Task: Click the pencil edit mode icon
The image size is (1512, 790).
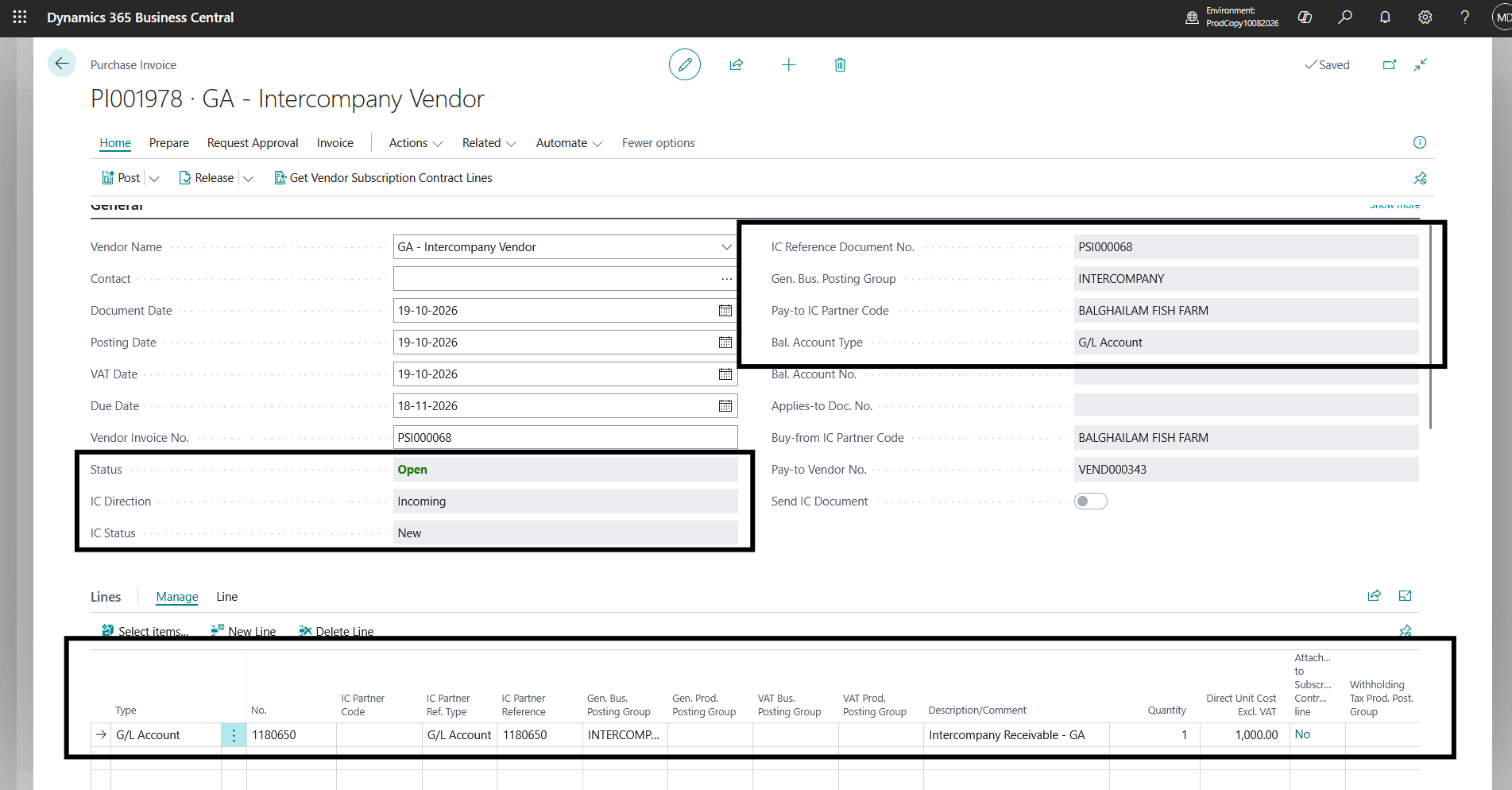Action: (x=684, y=64)
